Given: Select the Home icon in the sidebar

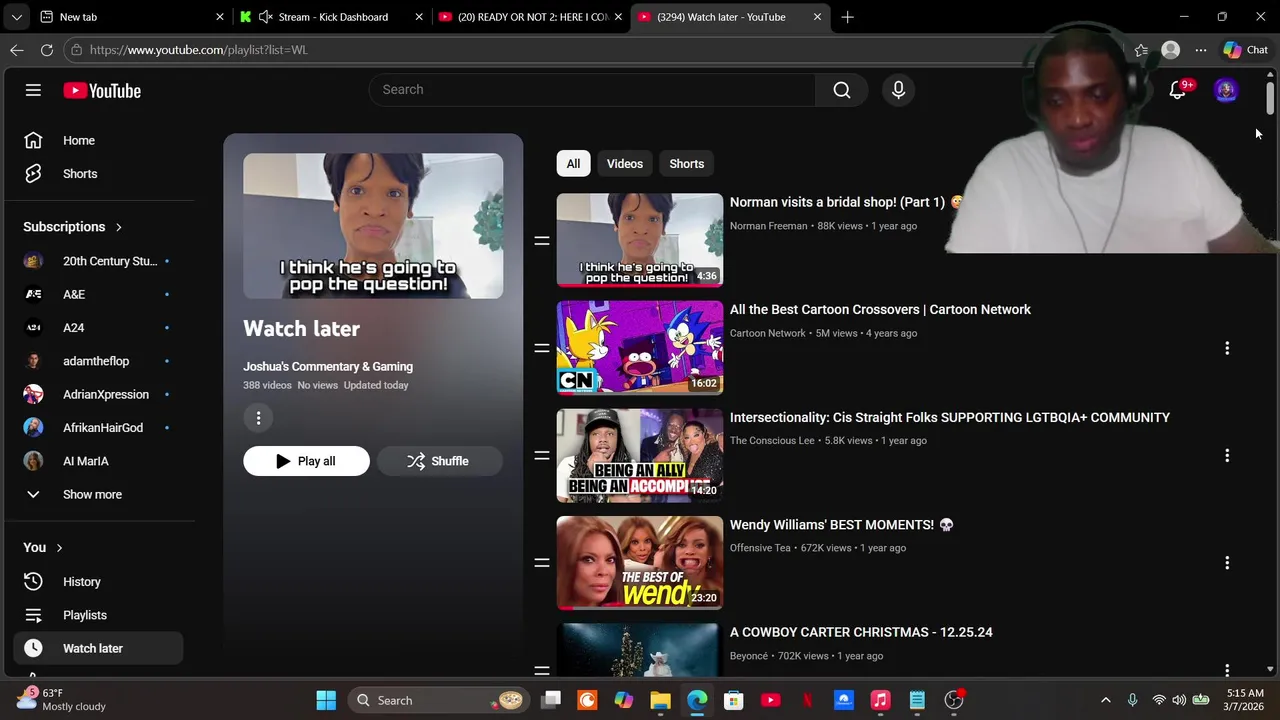Looking at the screenshot, I should (33, 141).
